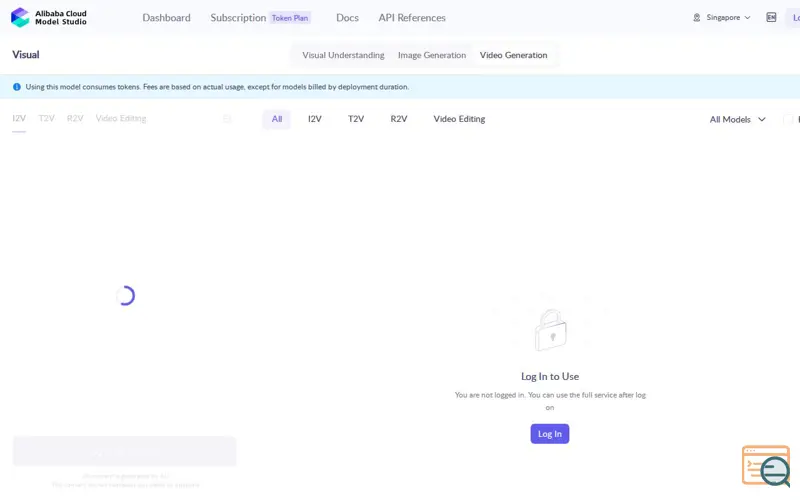Screen dimensions: 800x500
Task: Select the Video Generation tab
Action: [513, 55]
